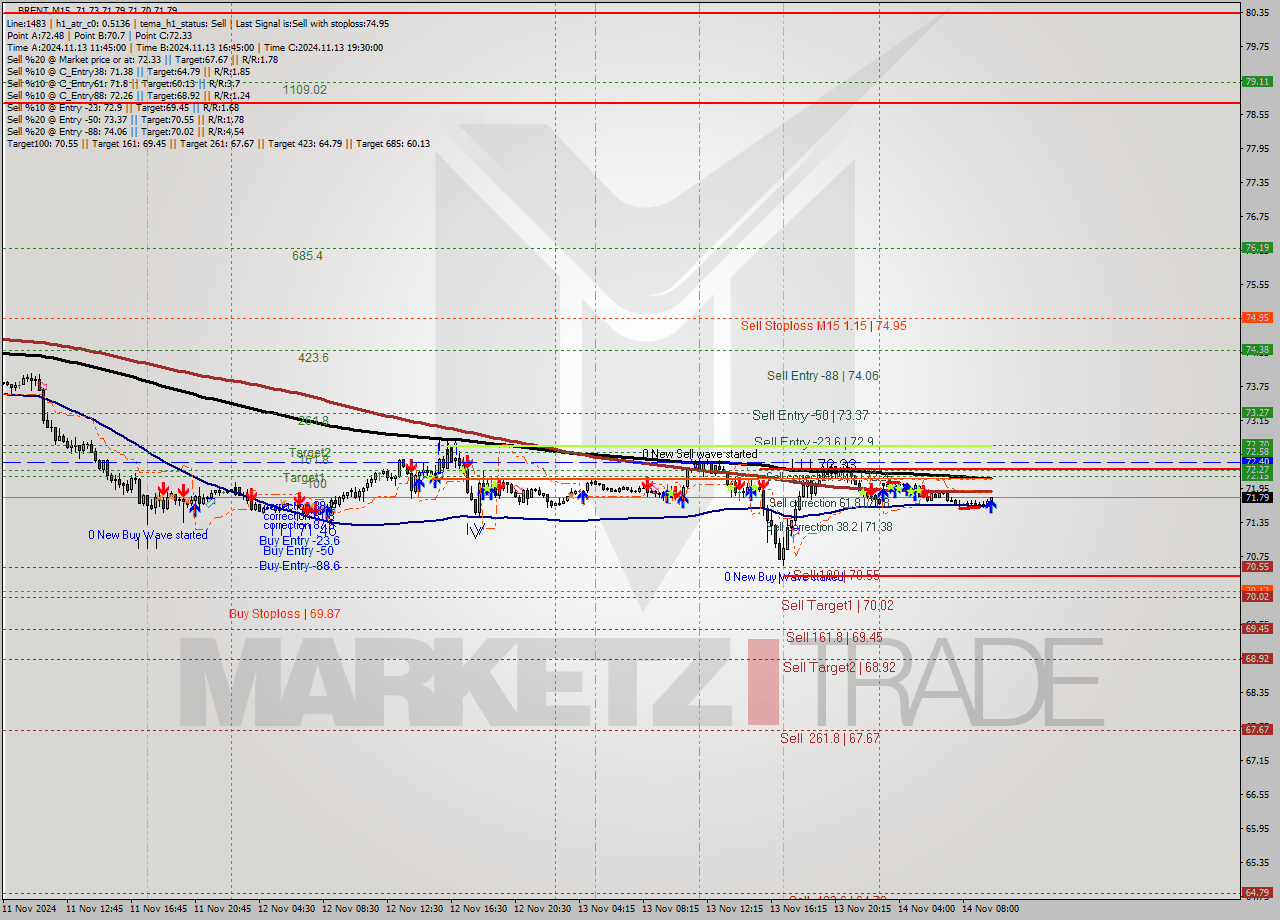Viewport: 1280px width, 920px height.
Task: Click the red 67.67 price axis tag
Action: [1256, 730]
